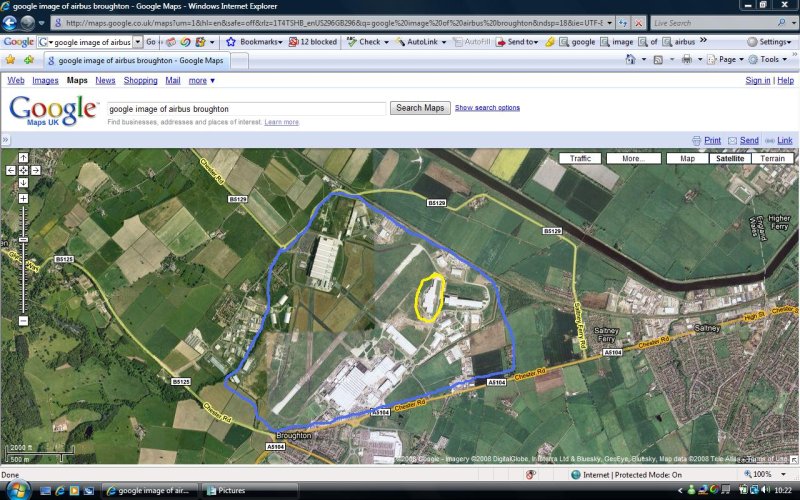The image size is (800, 500).
Task: Open the Images tab in Google navigation
Action: tap(45, 80)
